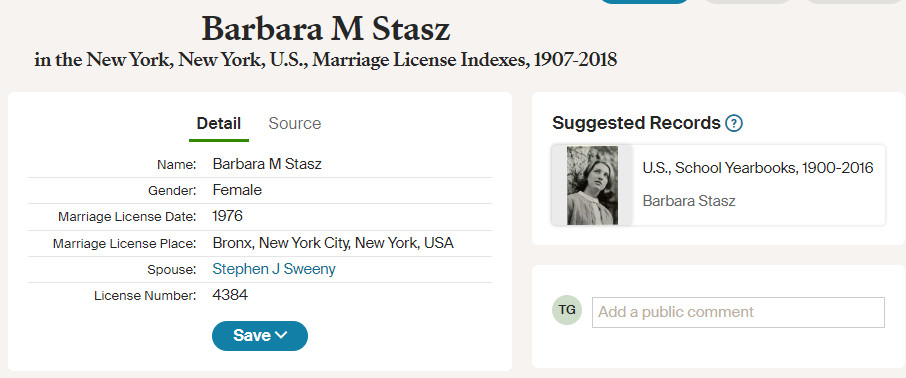Click the Gender value Female
906x378 pixels.
pos(237,190)
